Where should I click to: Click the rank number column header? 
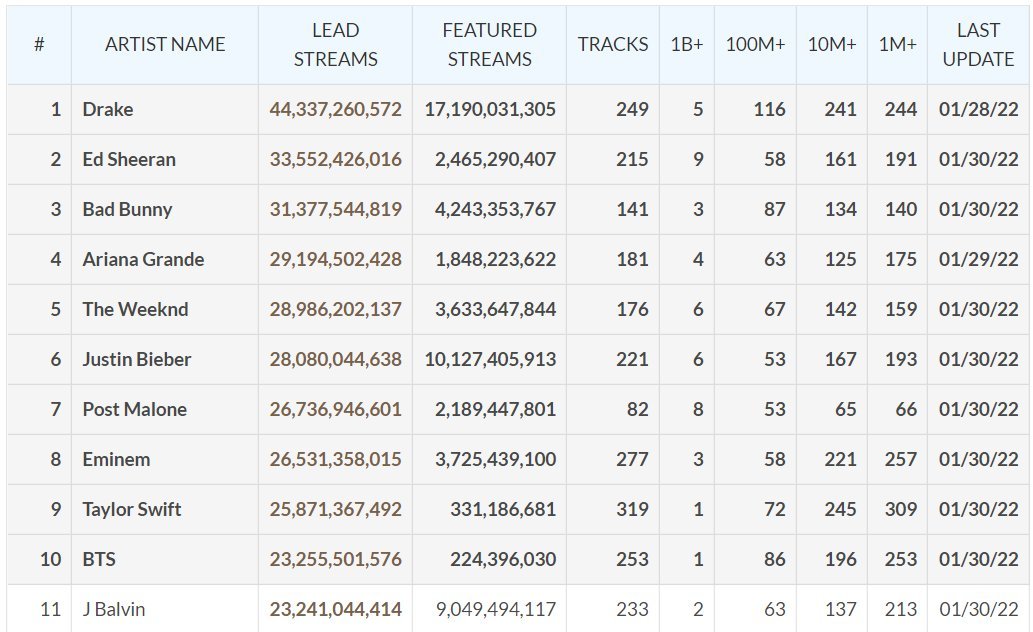pyautogui.click(x=39, y=45)
